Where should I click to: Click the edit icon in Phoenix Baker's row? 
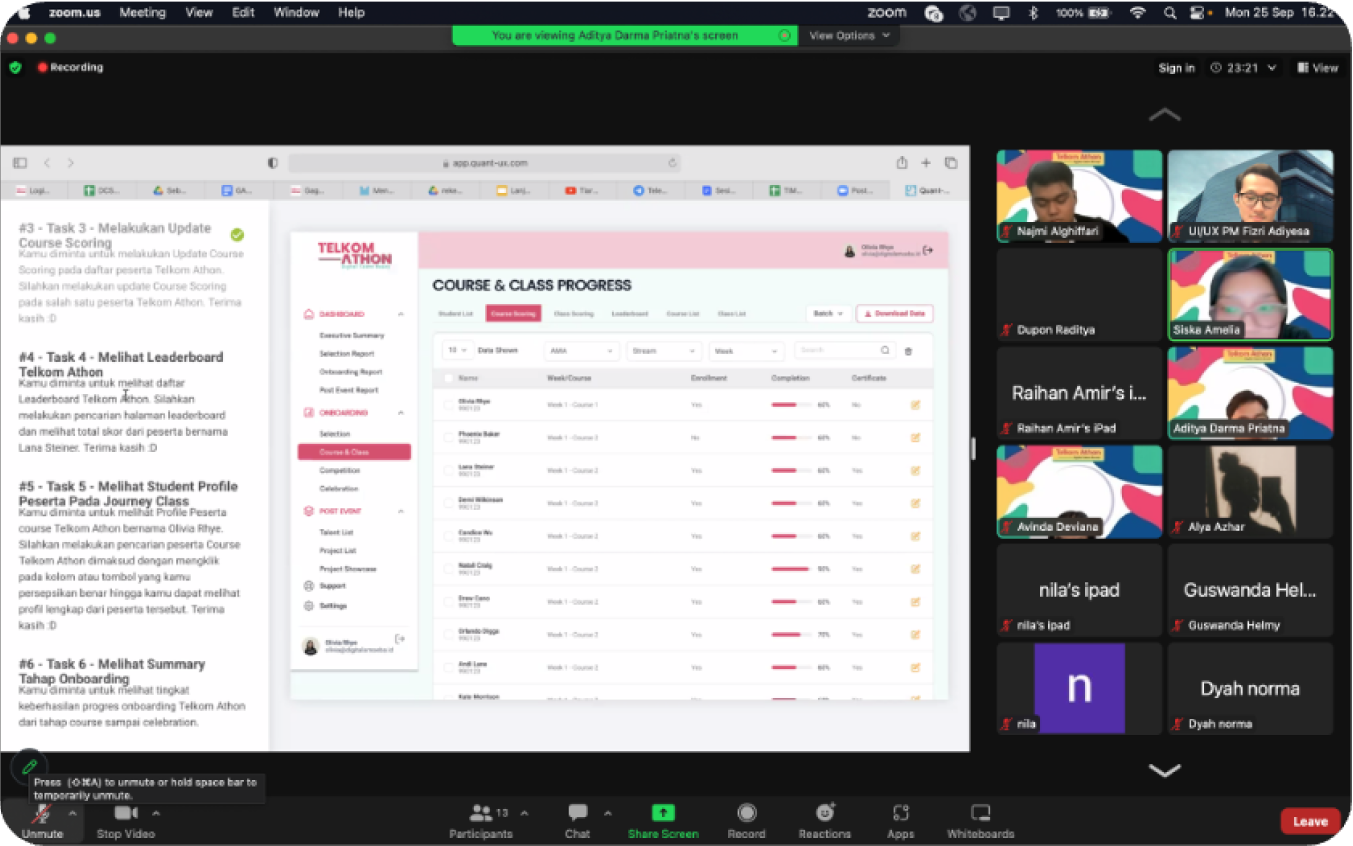click(x=915, y=438)
